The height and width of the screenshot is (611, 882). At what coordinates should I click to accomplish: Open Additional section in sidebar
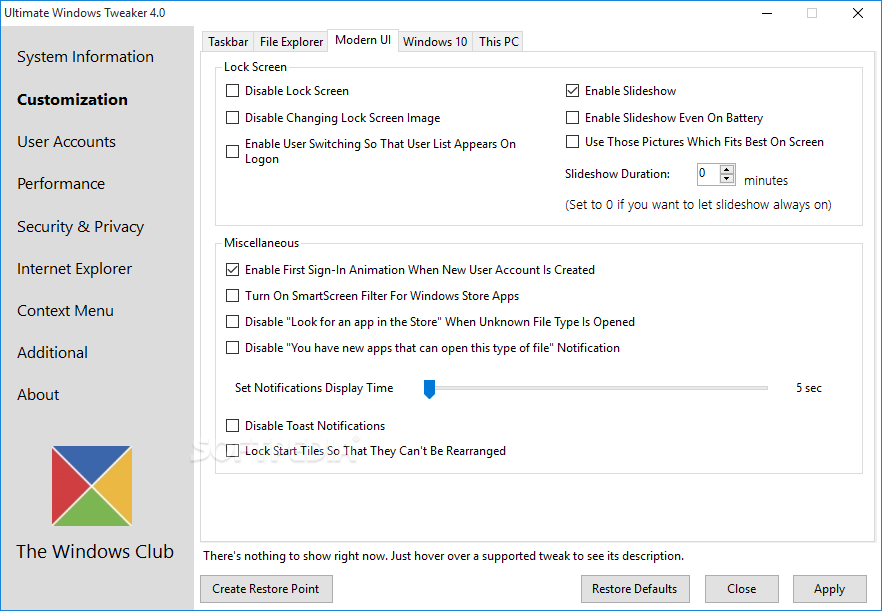click(x=52, y=353)
